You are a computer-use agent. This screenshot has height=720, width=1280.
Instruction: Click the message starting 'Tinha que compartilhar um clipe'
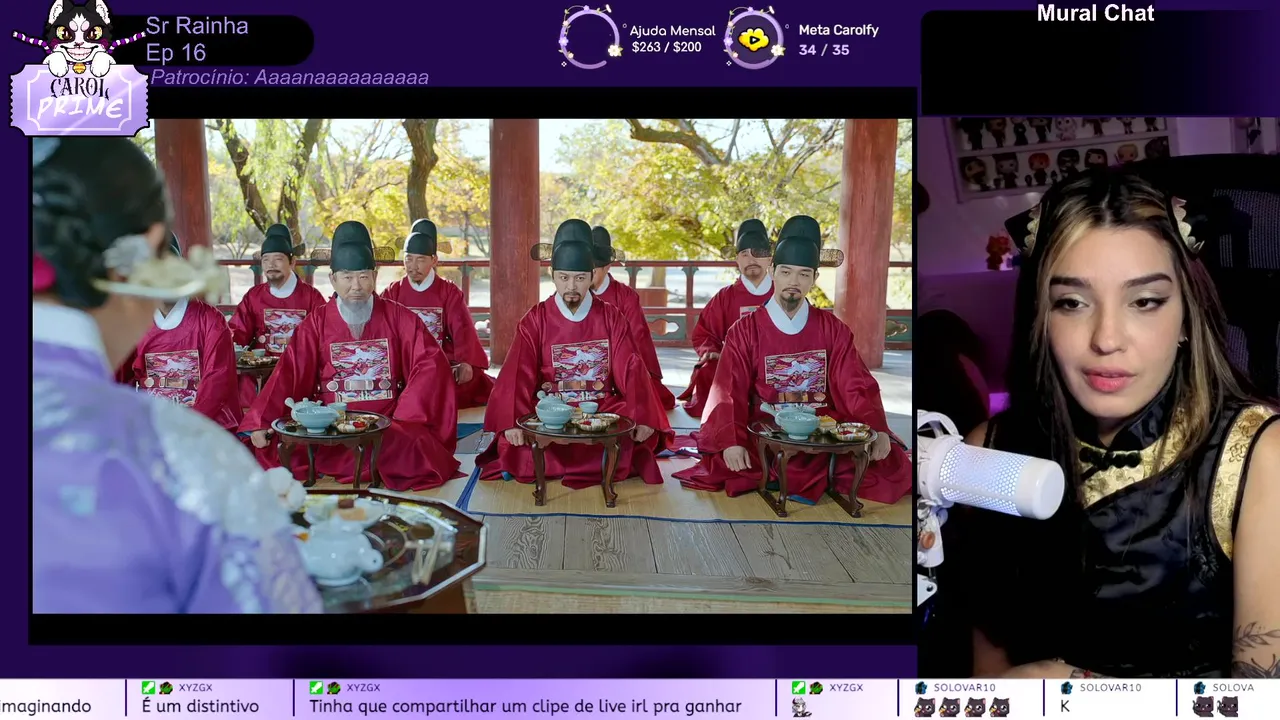525,706
